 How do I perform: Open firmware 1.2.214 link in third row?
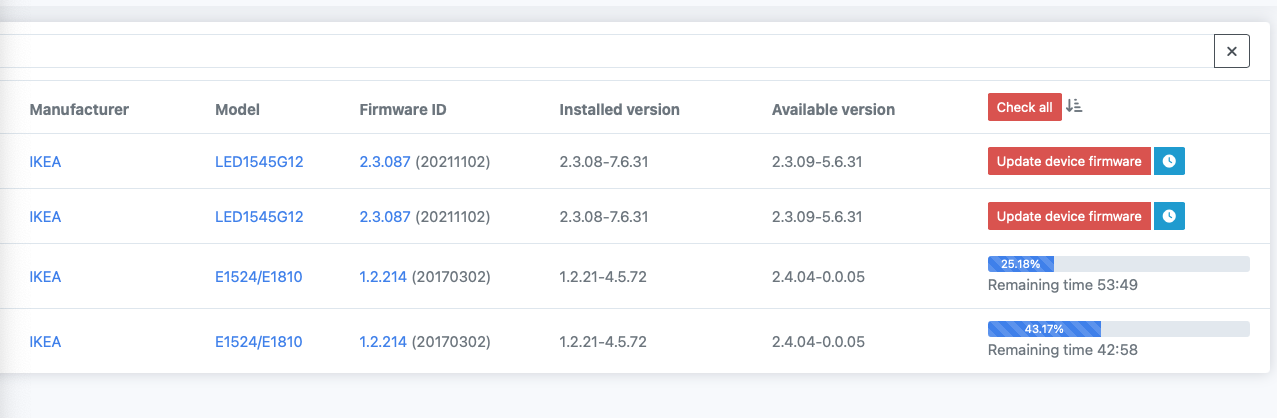point(383,277)
